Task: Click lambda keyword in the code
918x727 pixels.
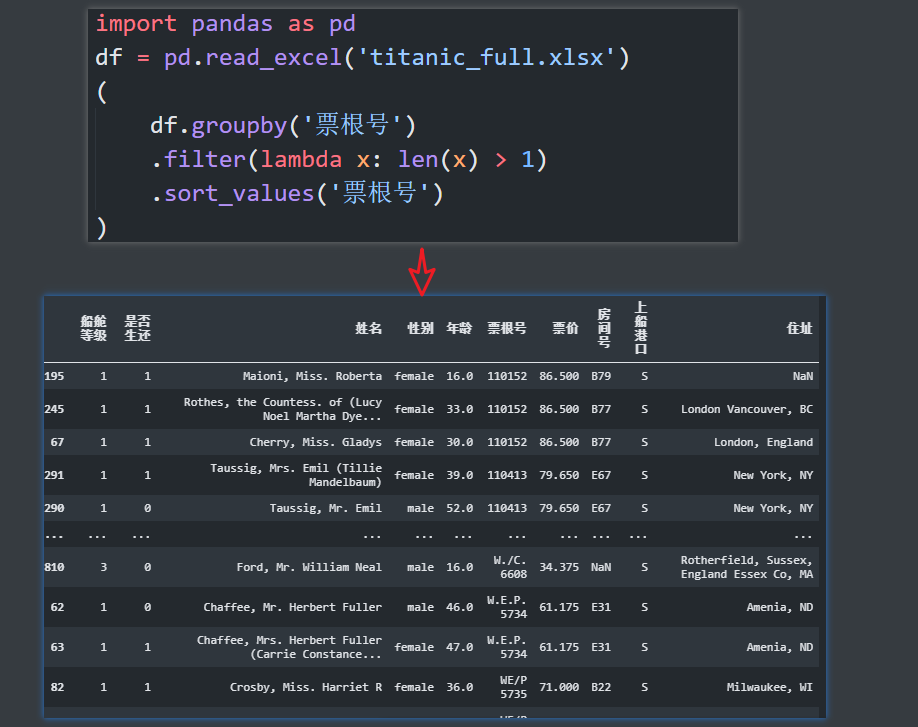Action: click(301, 160)
